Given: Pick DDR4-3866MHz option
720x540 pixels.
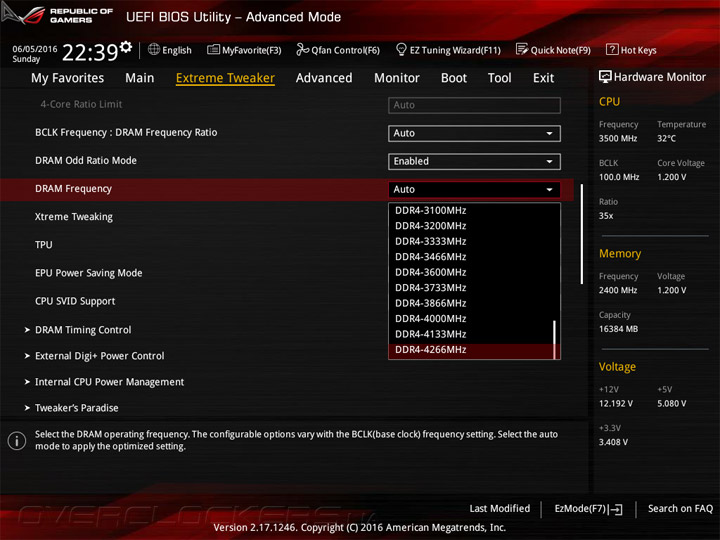Looking at the screenshot, I should point(471,304).
